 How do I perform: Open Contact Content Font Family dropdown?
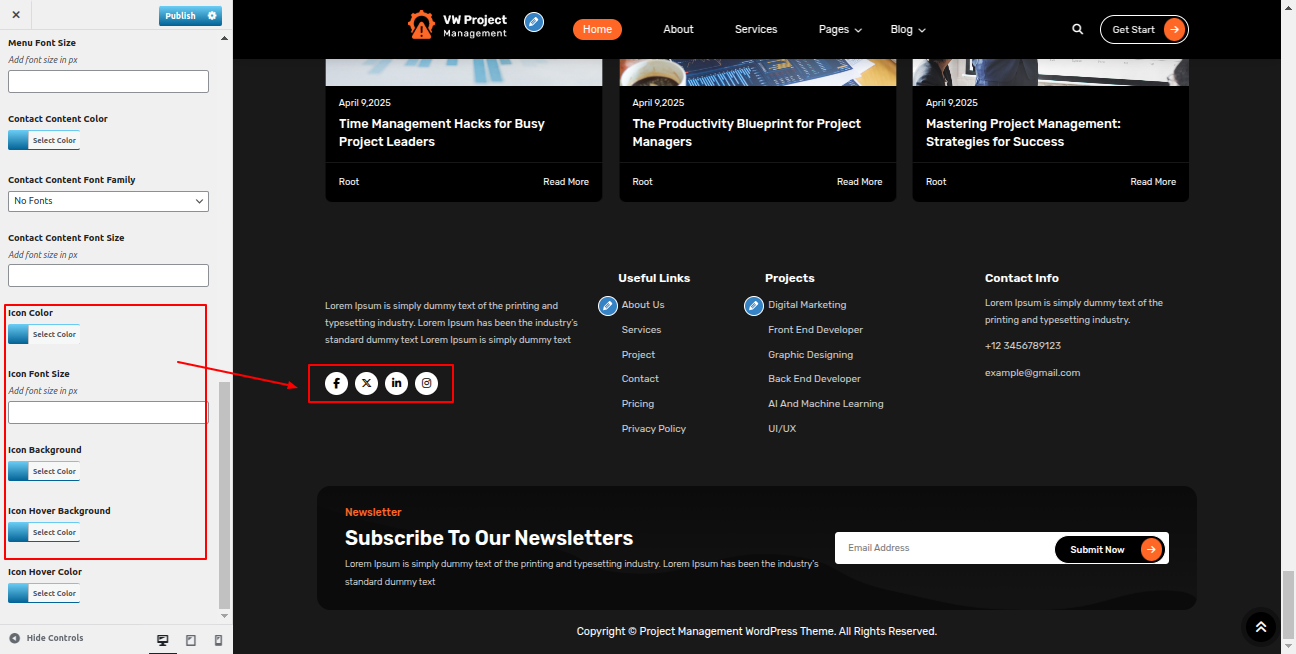pyautogui.click(x=108, y=201)
